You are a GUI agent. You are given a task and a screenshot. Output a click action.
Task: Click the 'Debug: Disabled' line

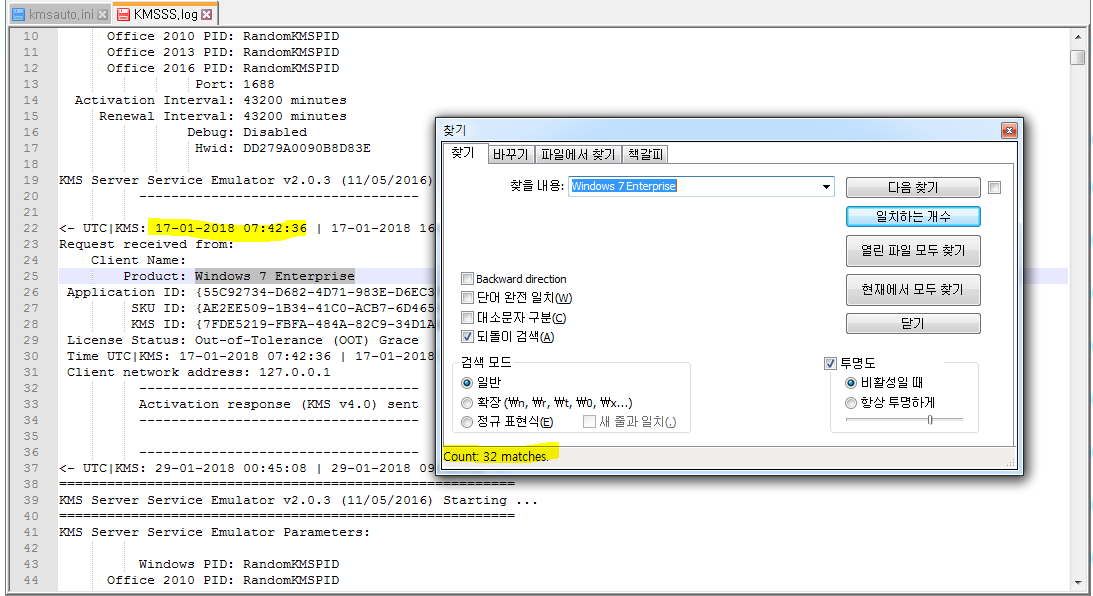(x=247, y=132)
